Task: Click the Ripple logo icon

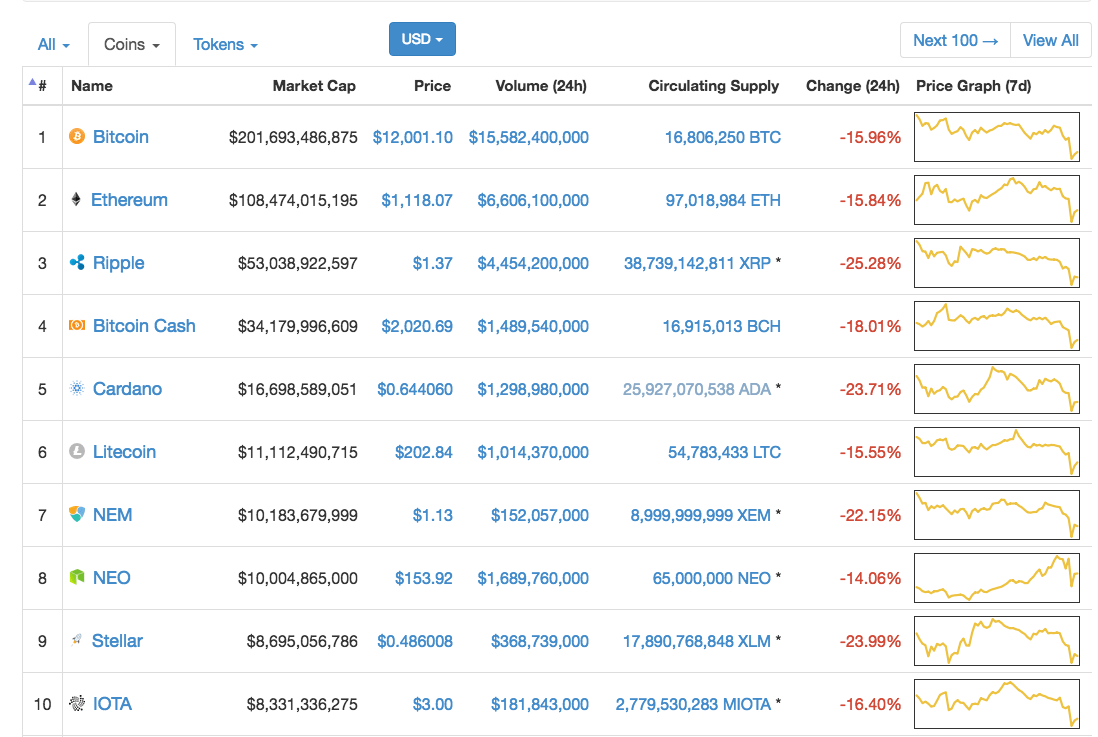Action: pyautogui.click(x=77, y=263)
